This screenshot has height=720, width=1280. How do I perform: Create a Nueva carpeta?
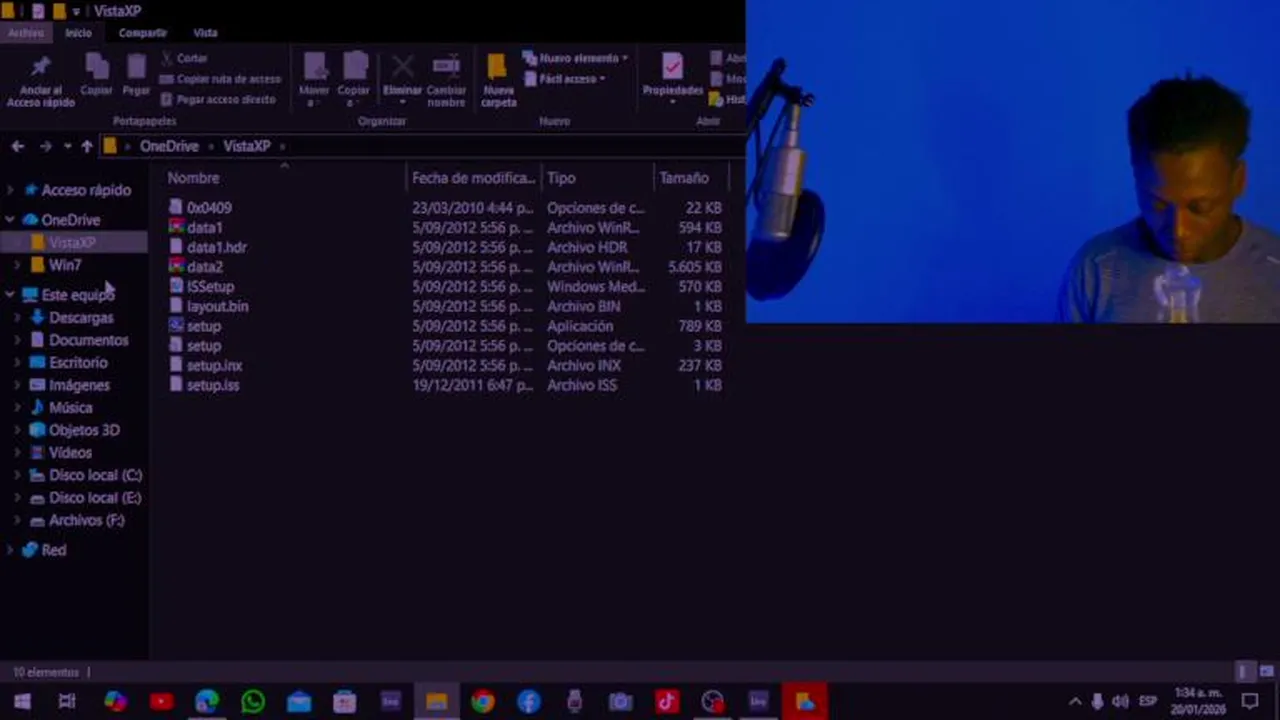pos(498,80)
